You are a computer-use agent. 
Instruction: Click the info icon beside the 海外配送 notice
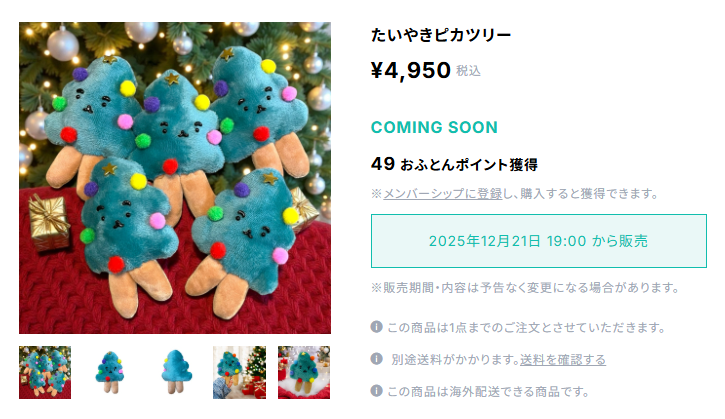tap(376, 391)
